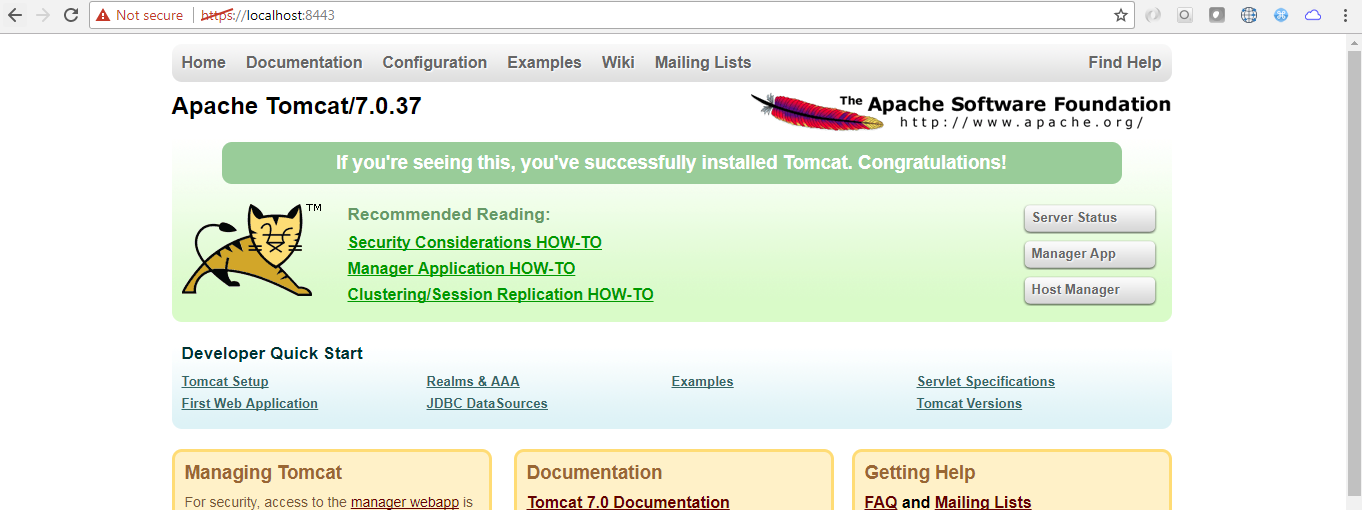Image resolution: width=1362 pixels, height=510 pixels.
Task: Open the Tomcat Setup link
Action: point(225,381)
